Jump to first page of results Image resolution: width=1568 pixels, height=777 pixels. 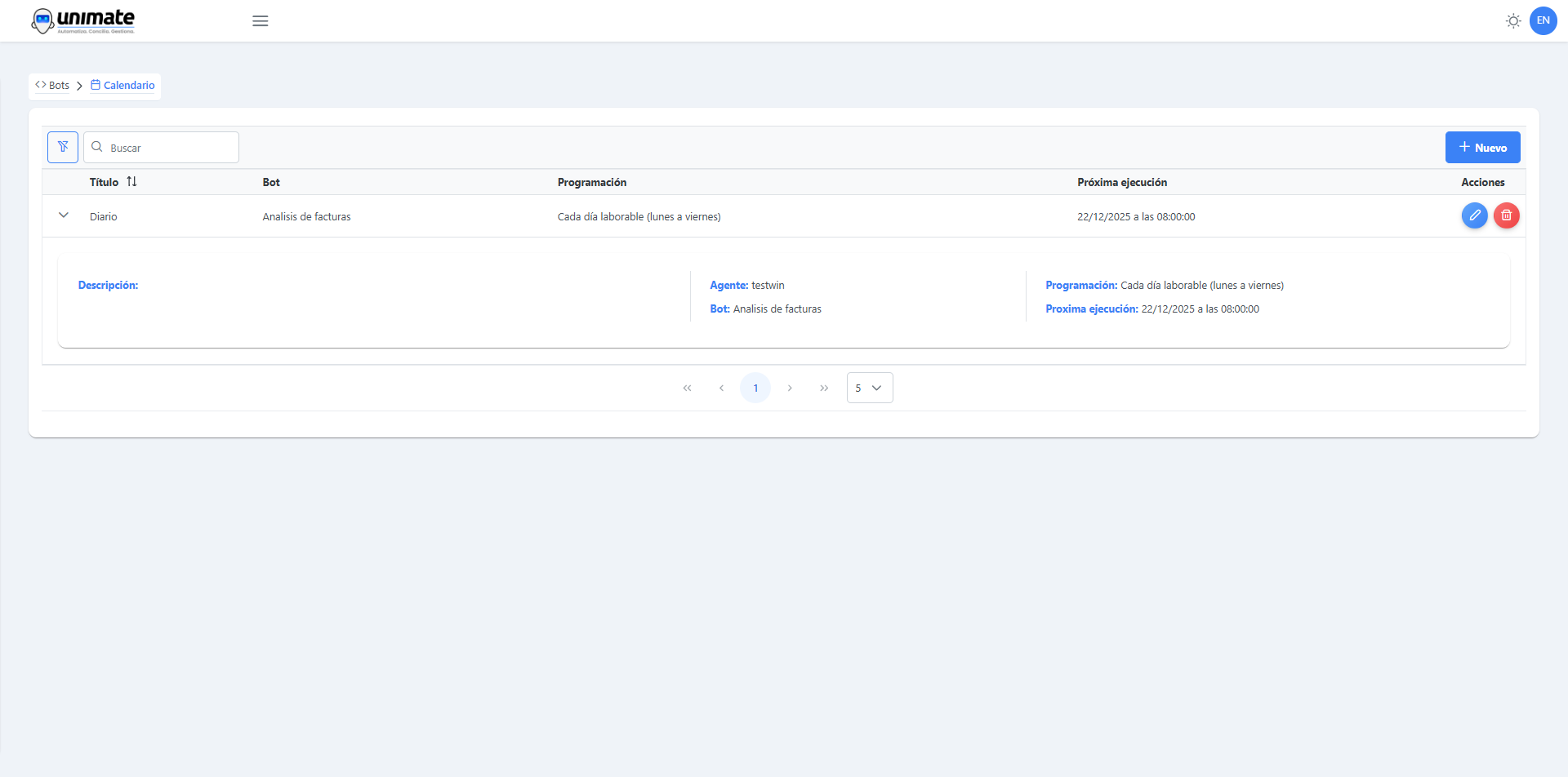coord(687,388)
